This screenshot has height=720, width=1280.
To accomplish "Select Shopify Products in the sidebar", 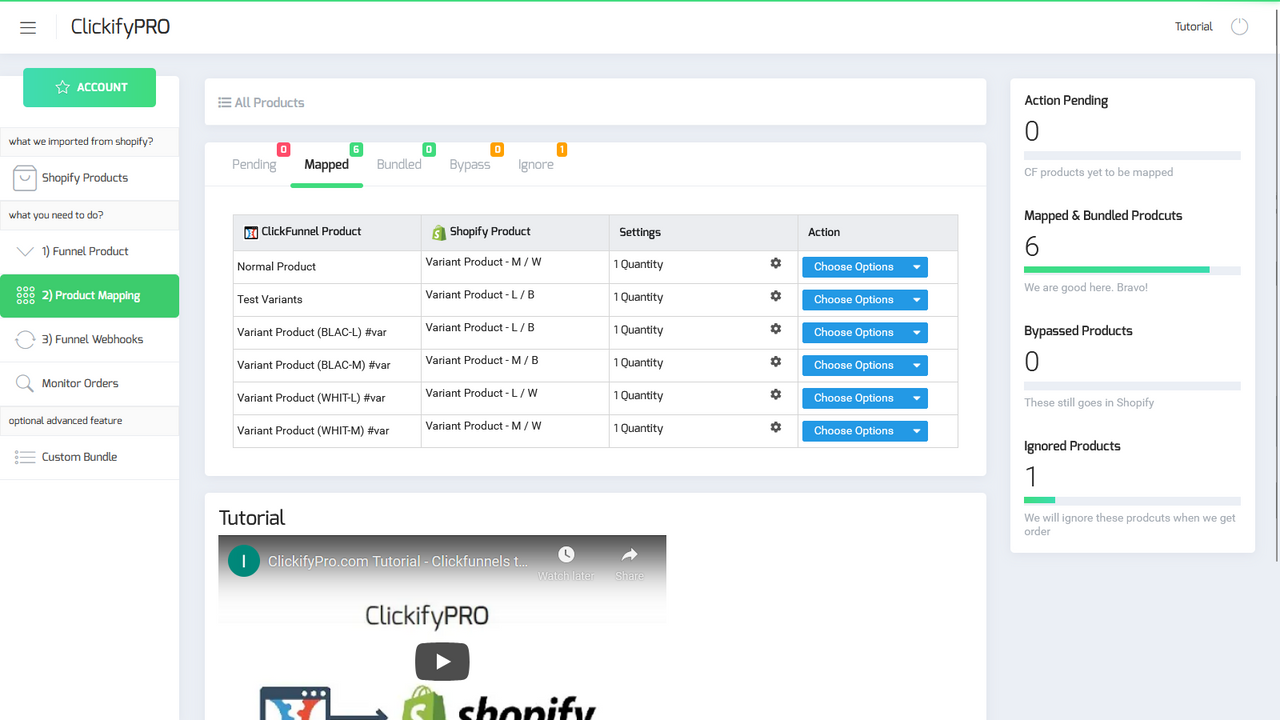I will (84, 177).
